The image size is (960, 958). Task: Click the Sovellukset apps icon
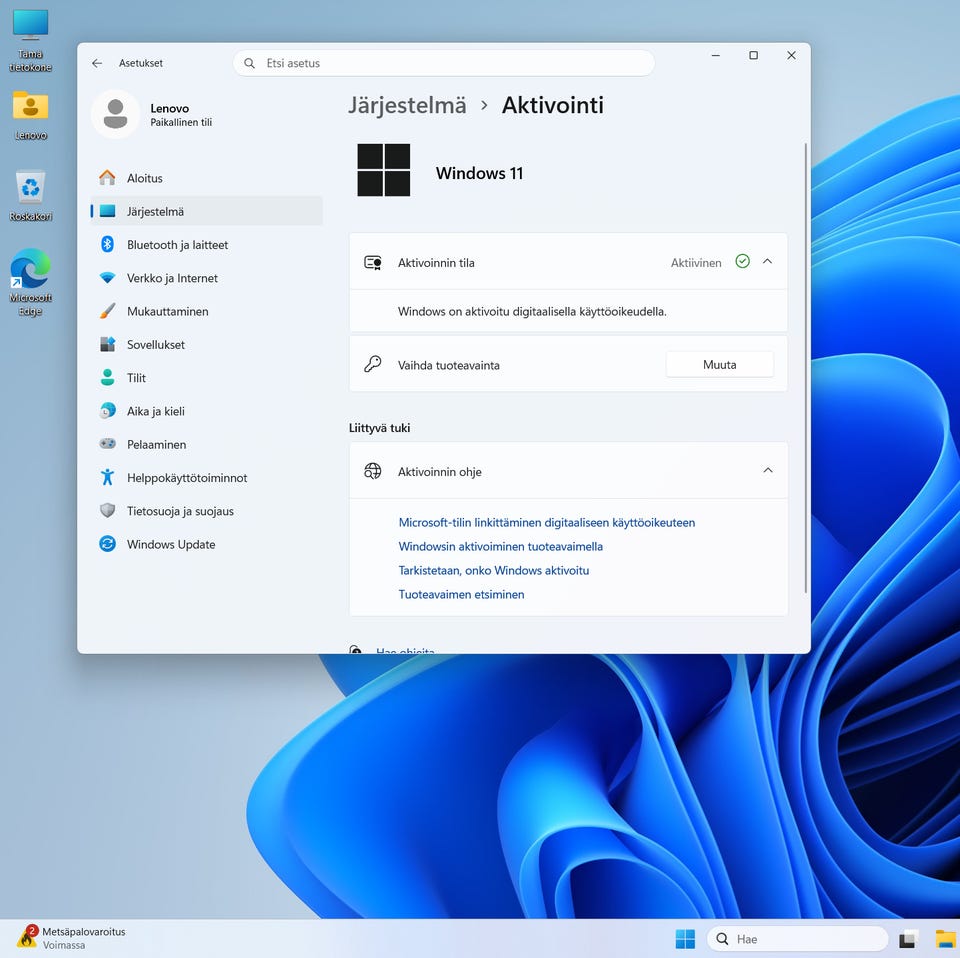point(107,345)
